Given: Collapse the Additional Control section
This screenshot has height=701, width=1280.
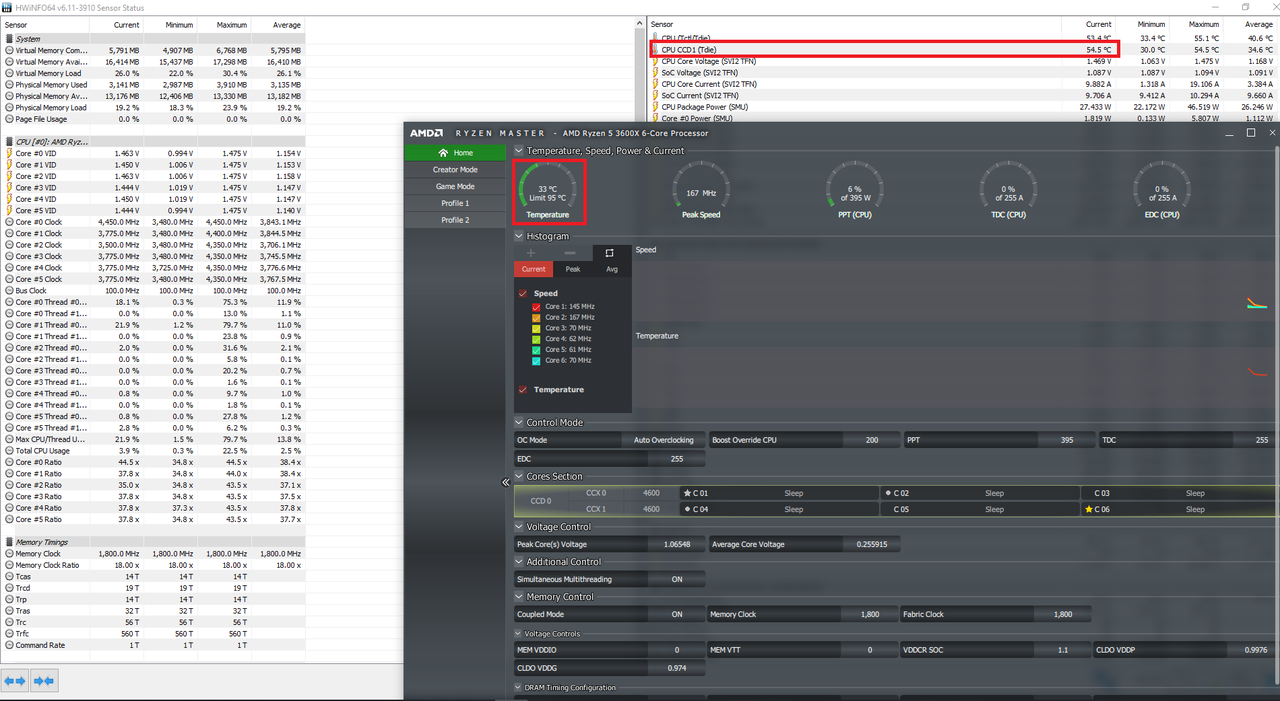Looking at the screenshot, I should pos(519,562).
